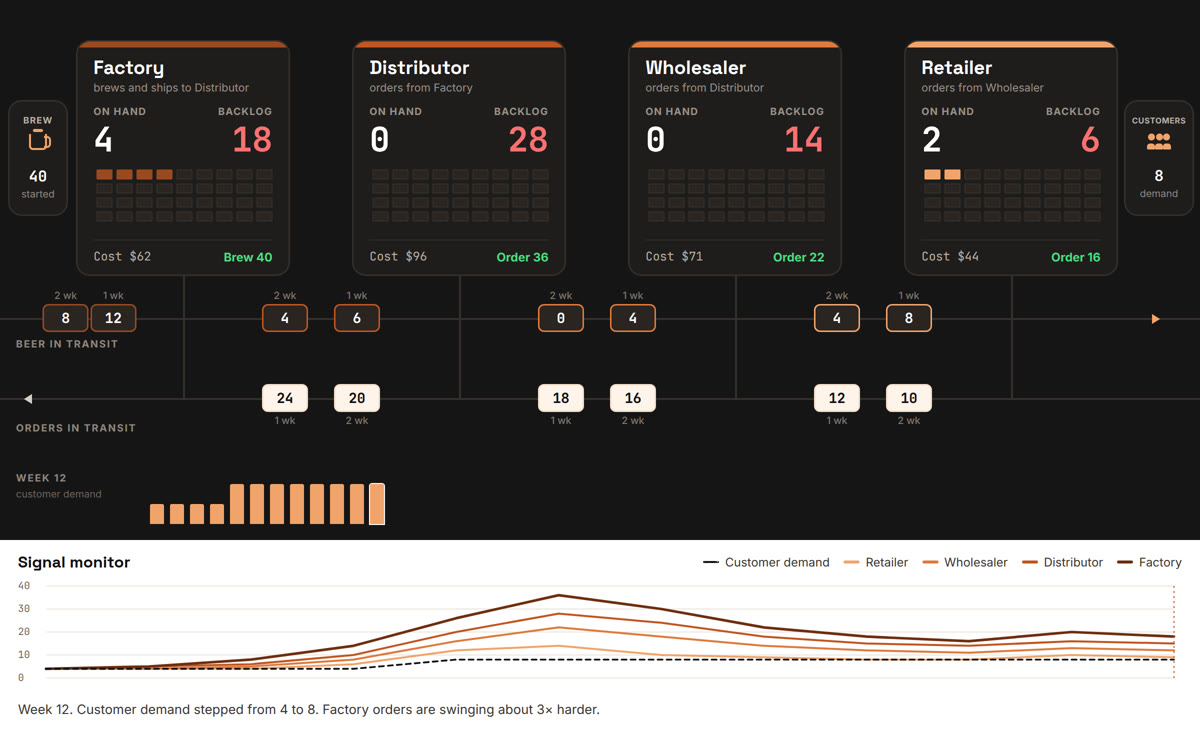Click the orders transit box showing 10
This screenshot has width=1200, height=750.
(909, 398)
